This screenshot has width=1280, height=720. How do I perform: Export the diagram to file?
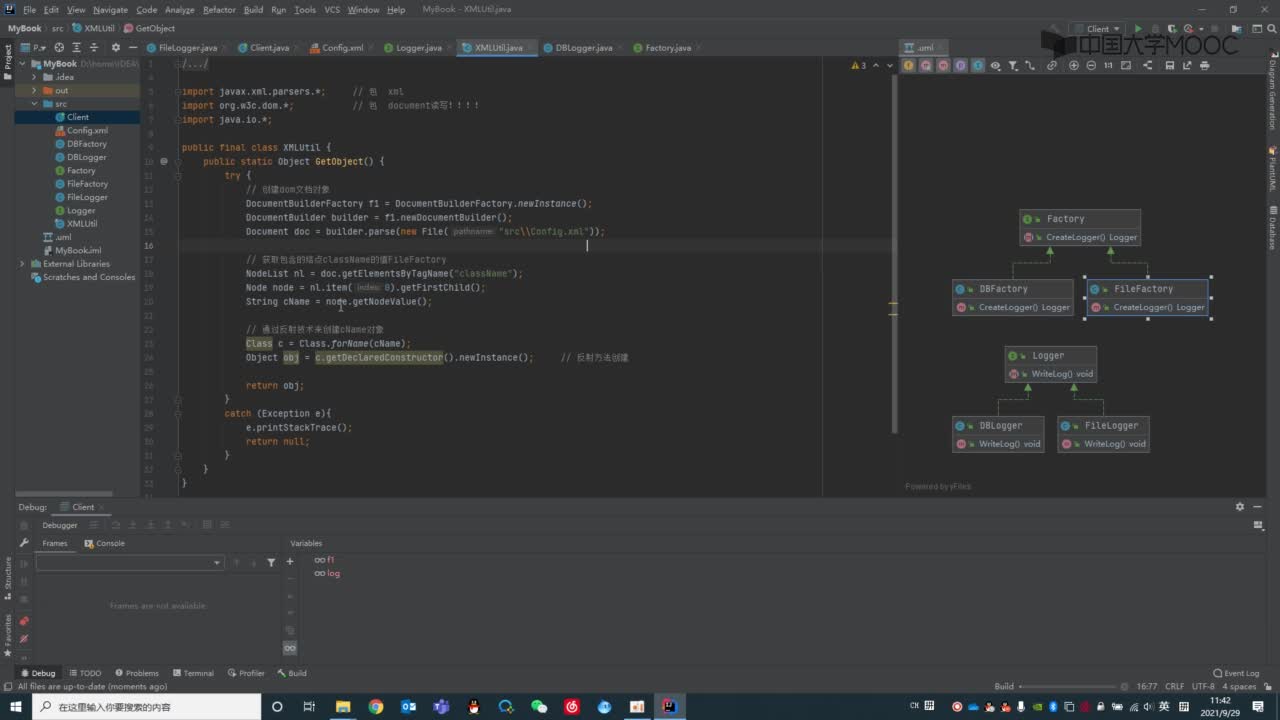(x=1187, y=65)
